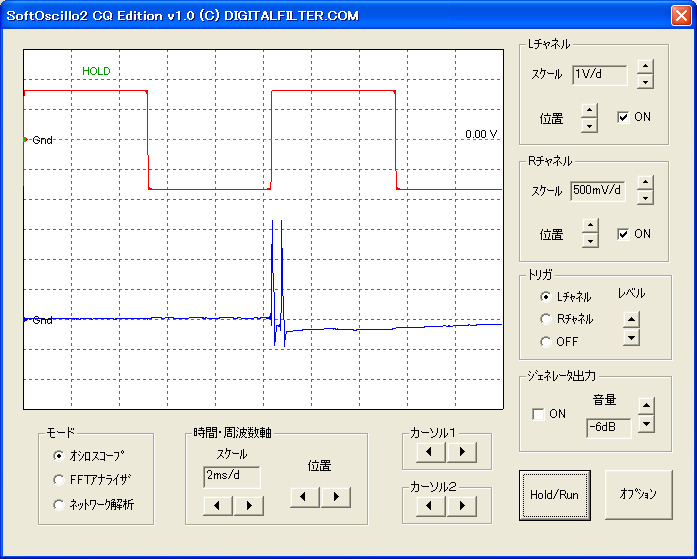Screen dimensions: 697x559
Task: Toggle the L channel ON checkbox
Action: (623, 117)
